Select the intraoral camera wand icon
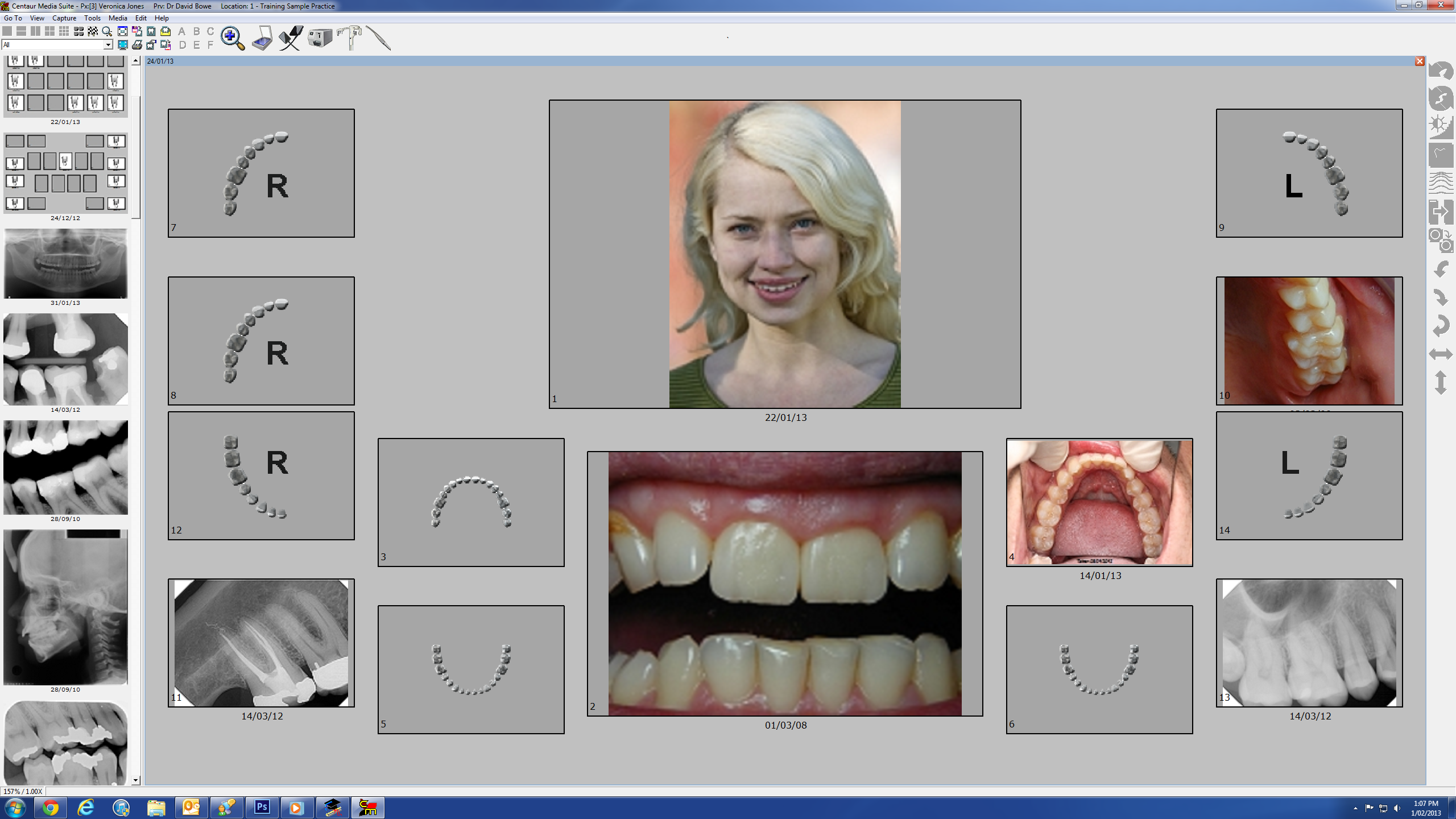 pyautogui.click(x=378, y=39)
